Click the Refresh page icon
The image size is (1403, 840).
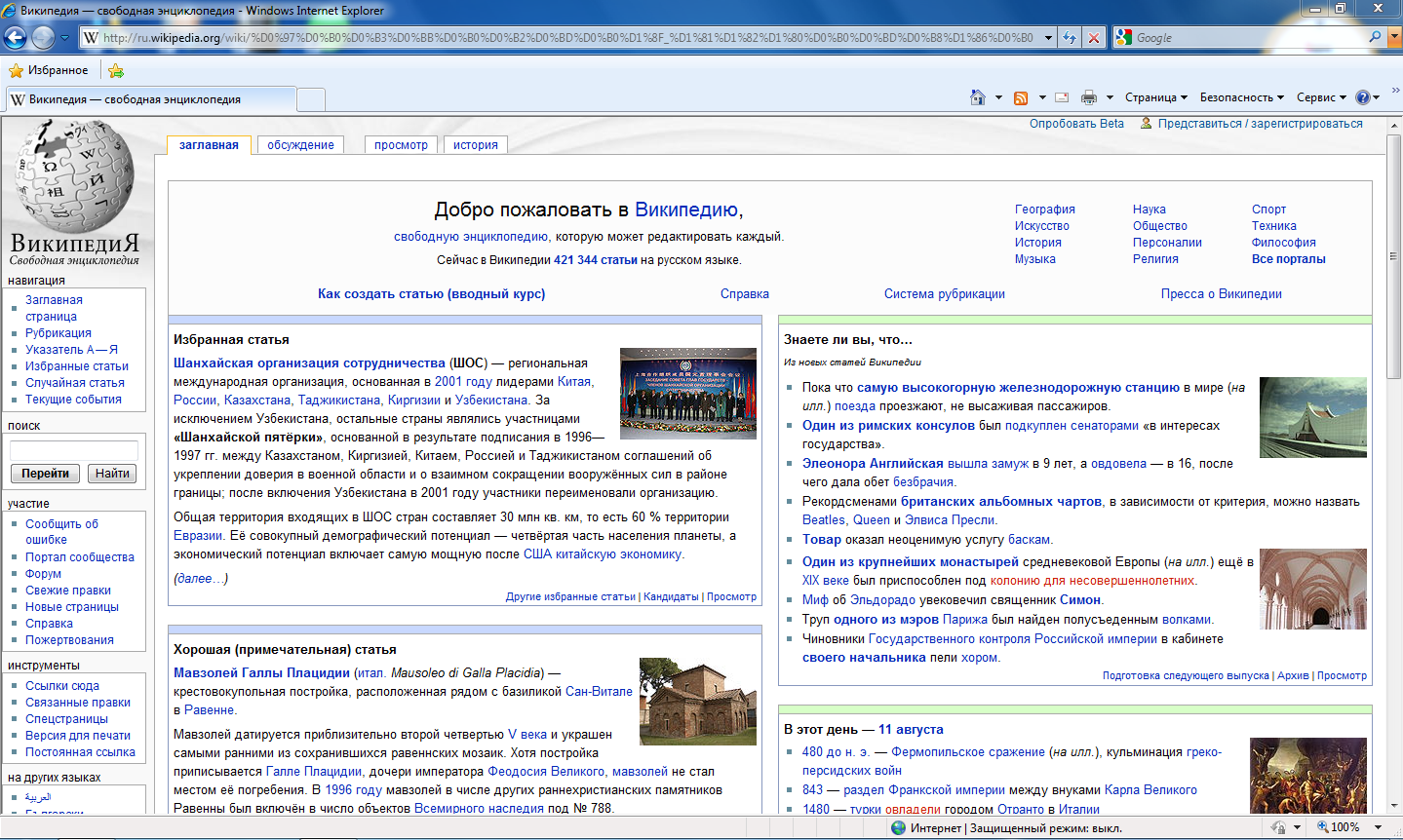(1070, 38)
